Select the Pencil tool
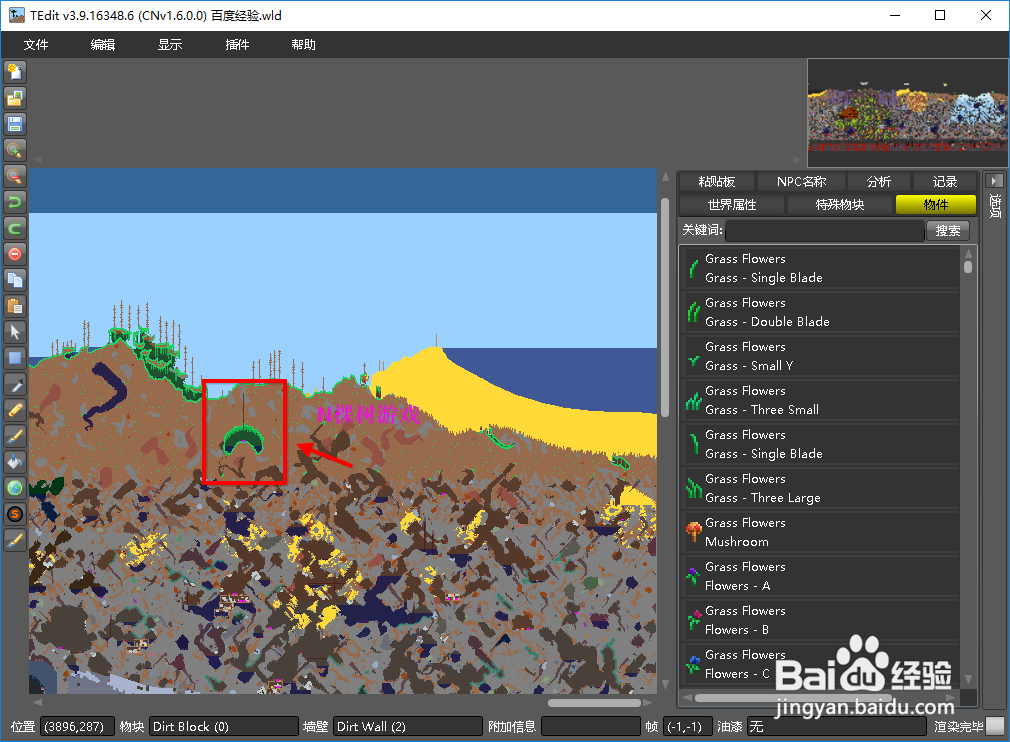 coord(15,410)
